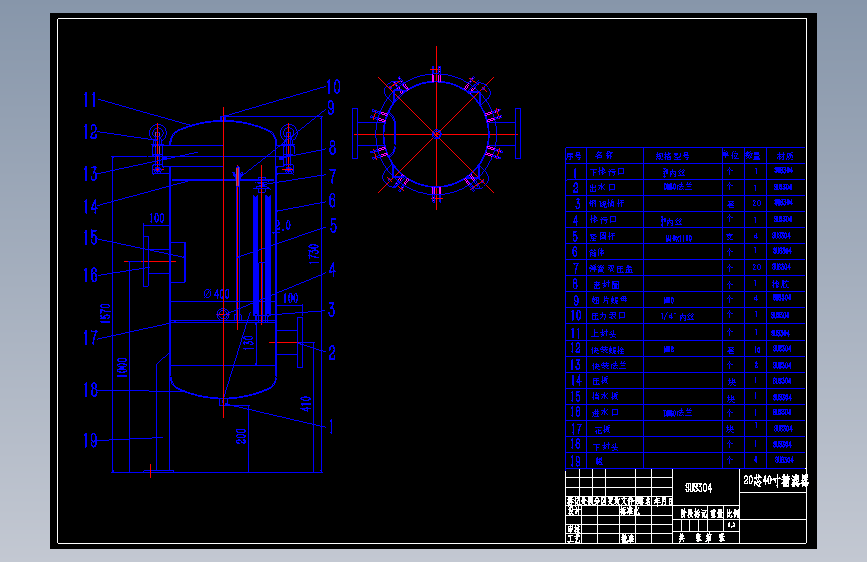Click the quantity 20 in table row 3
This screenshot has width=867, height=562.
(x=757, y=204)
